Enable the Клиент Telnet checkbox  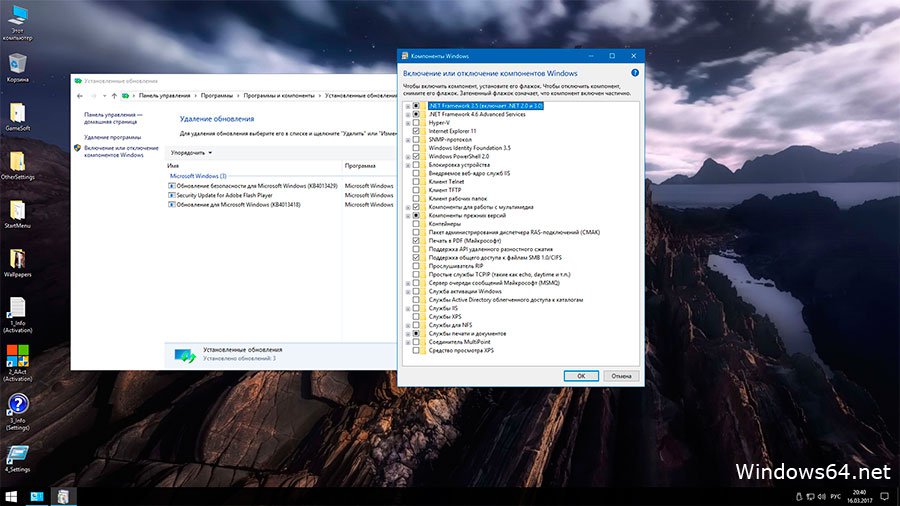pos(416,181)
